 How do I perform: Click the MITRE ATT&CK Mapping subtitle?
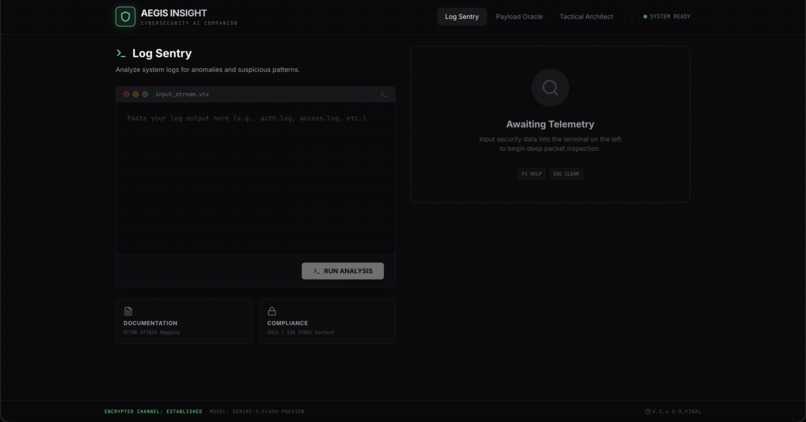click(152, 333)
